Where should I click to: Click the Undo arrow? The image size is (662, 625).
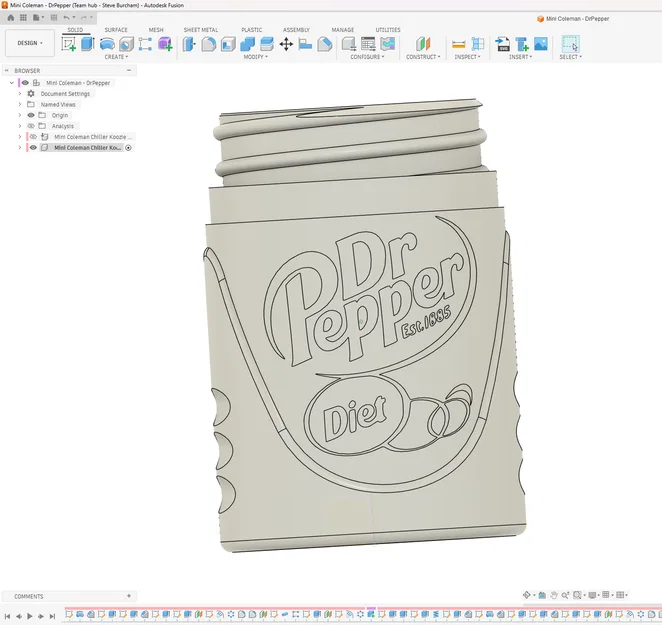tap(66, 18)
